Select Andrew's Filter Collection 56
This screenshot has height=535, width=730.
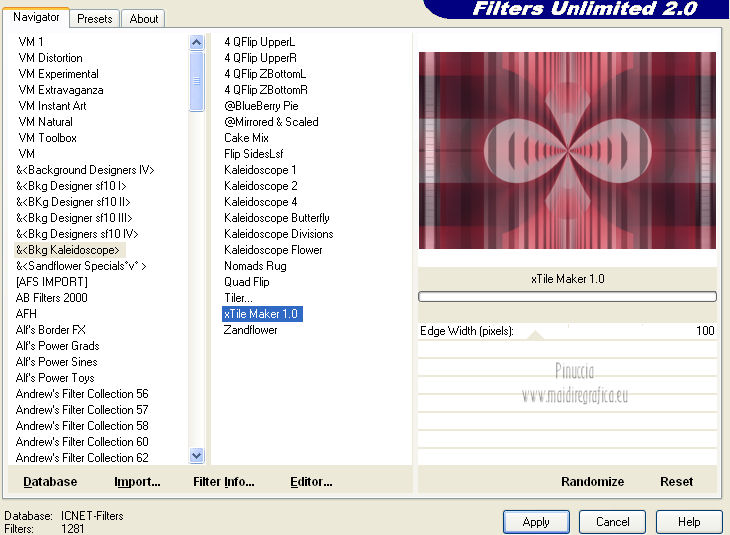pyautogui.click(x=82, y=393)
